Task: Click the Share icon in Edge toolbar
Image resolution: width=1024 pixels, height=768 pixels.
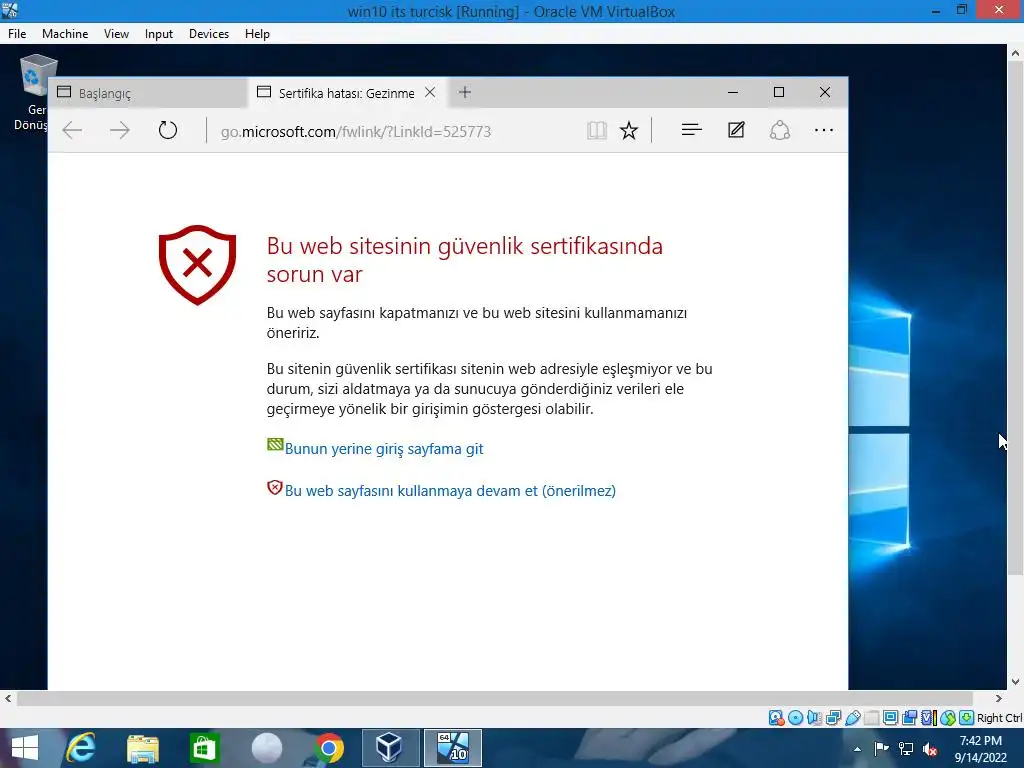Action: click(x=780, y=130)
